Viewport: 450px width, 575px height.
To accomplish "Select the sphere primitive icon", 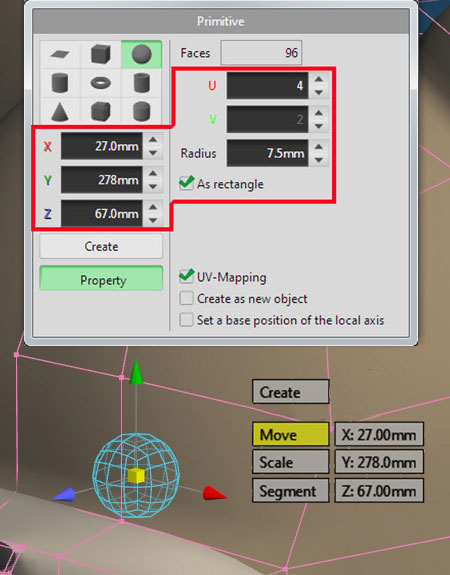I will [x=141, y=55].
